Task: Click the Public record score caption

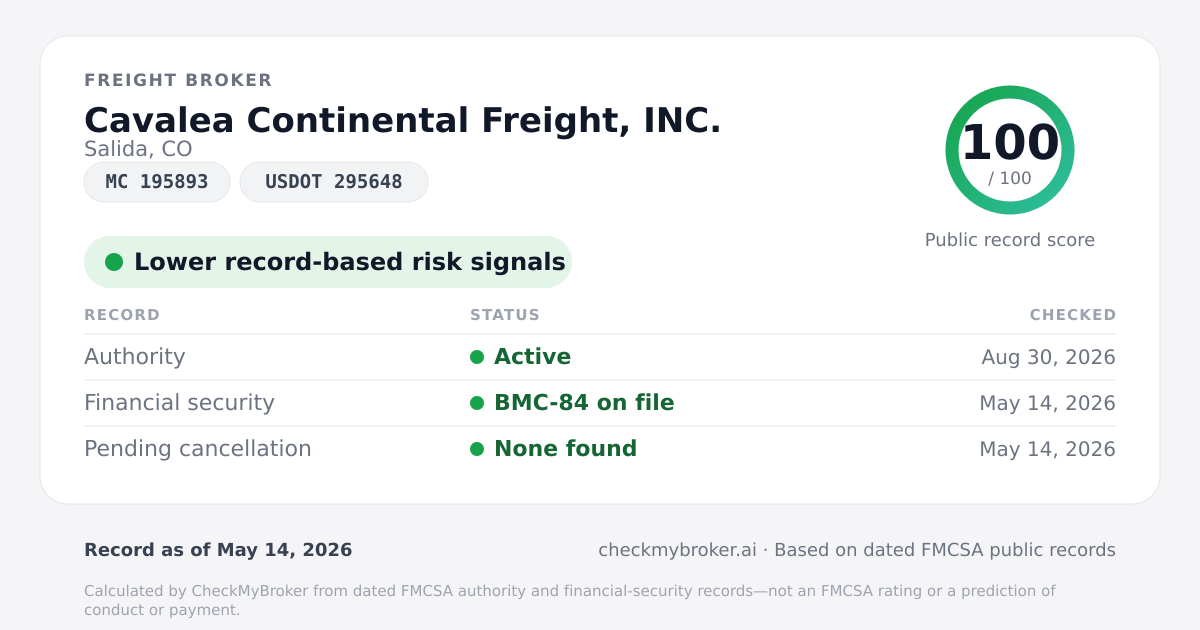Action: (x=1010, y=240)
